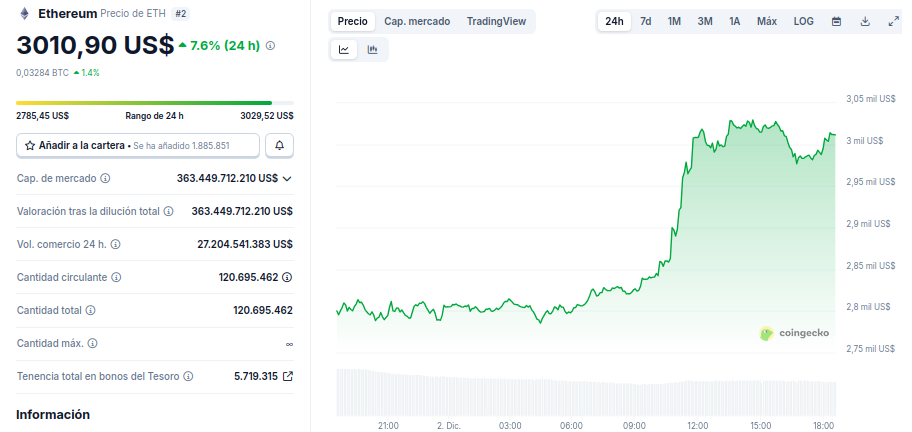
Task: Click the 1M time range option
Action: point(675,21)
